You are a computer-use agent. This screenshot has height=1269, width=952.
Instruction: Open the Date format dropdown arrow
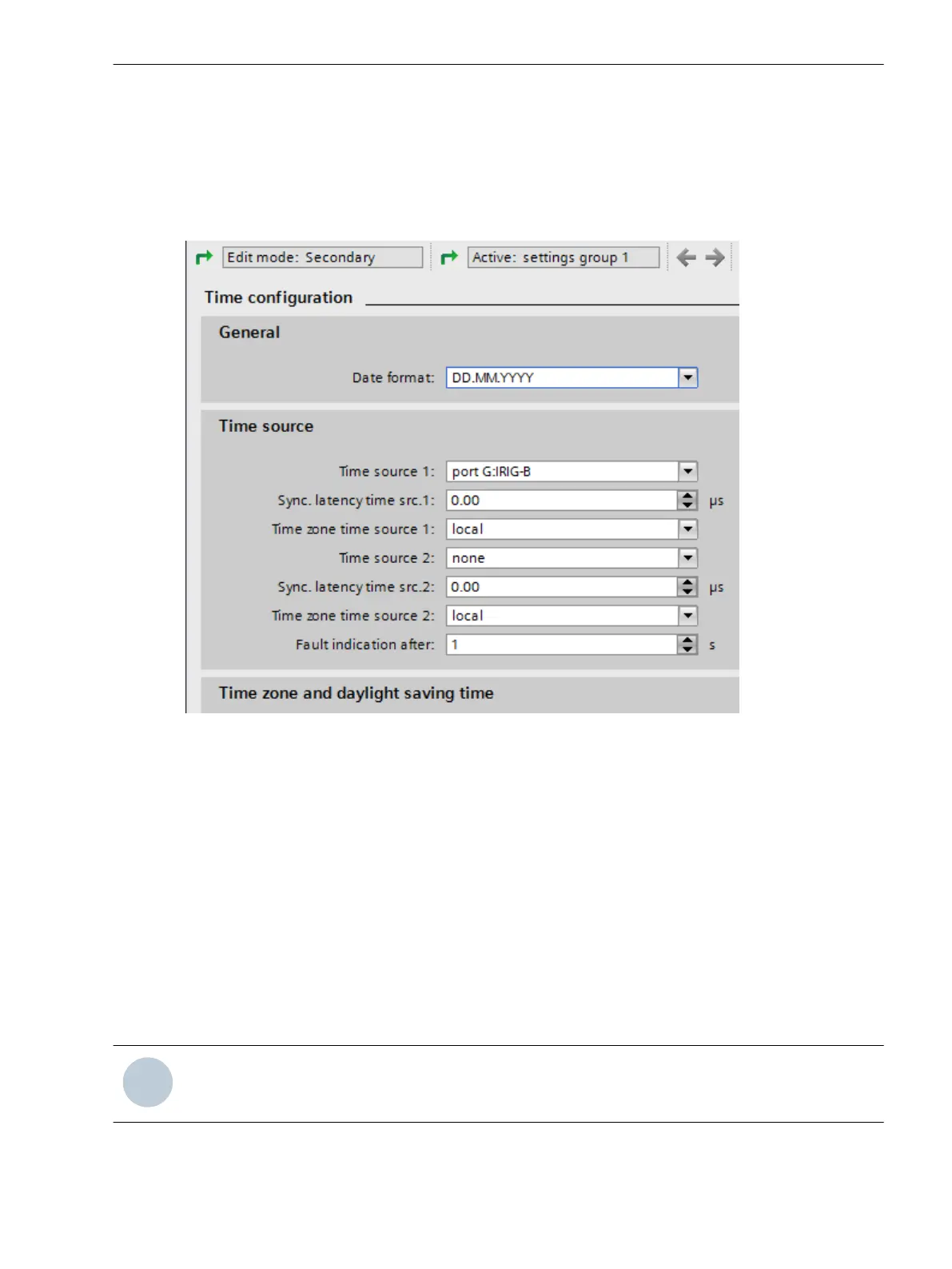tap(688, 377)
